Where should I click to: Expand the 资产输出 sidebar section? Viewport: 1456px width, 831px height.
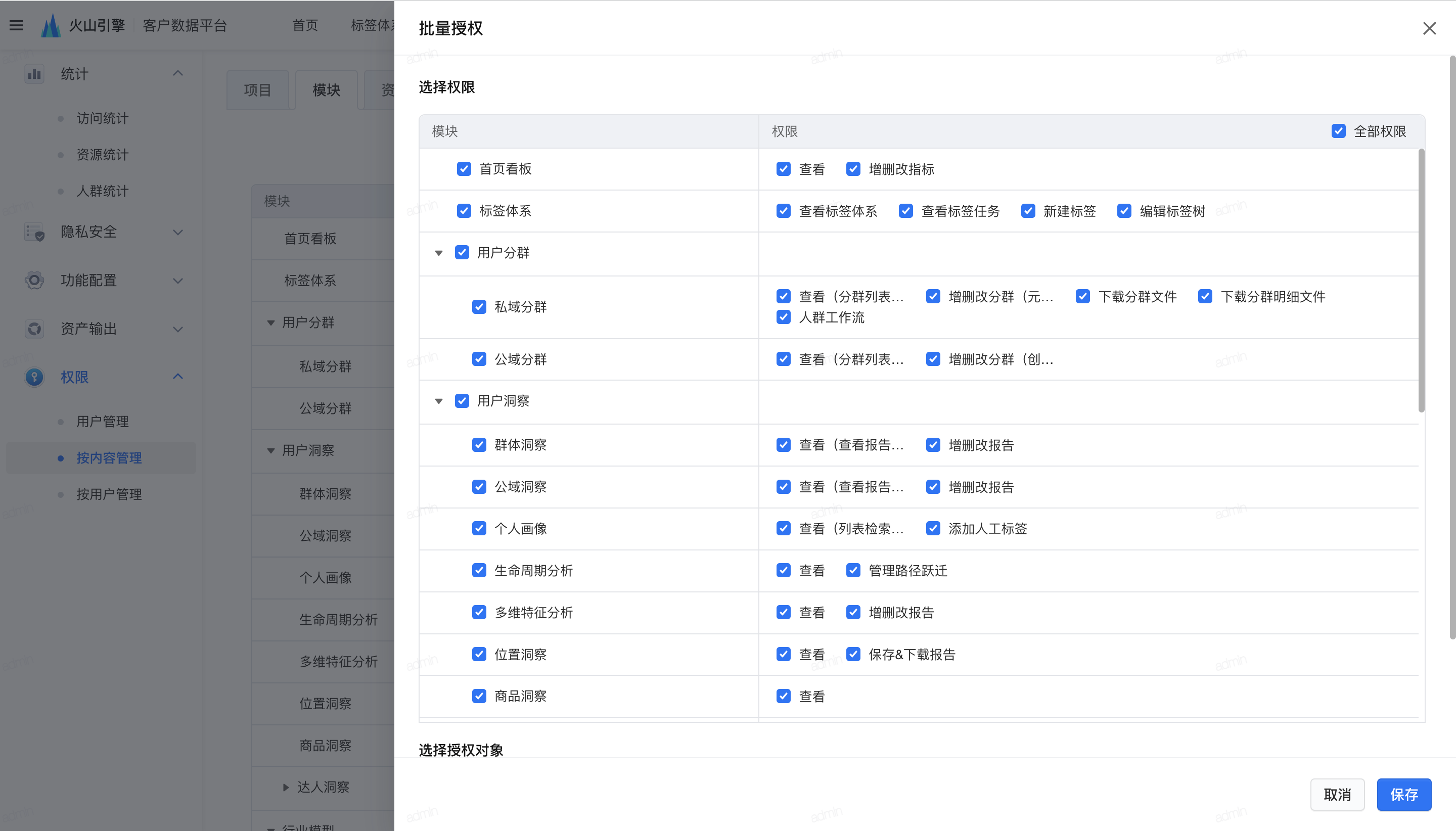178,330
